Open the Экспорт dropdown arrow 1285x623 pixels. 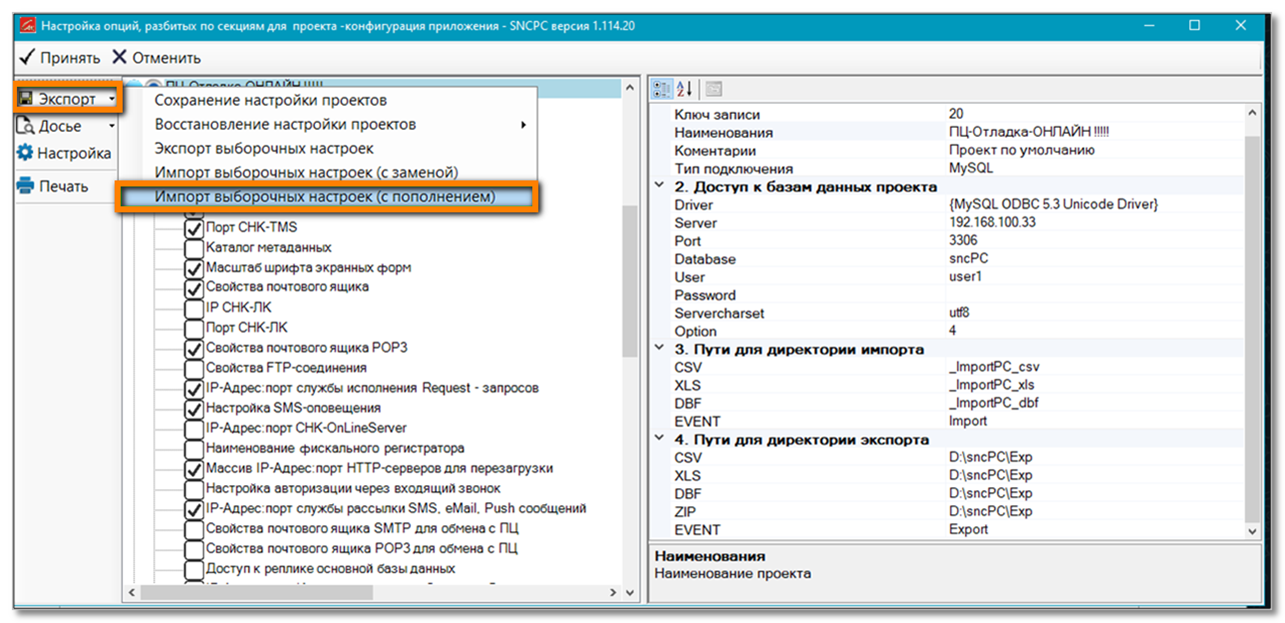(x=111, y=99)
